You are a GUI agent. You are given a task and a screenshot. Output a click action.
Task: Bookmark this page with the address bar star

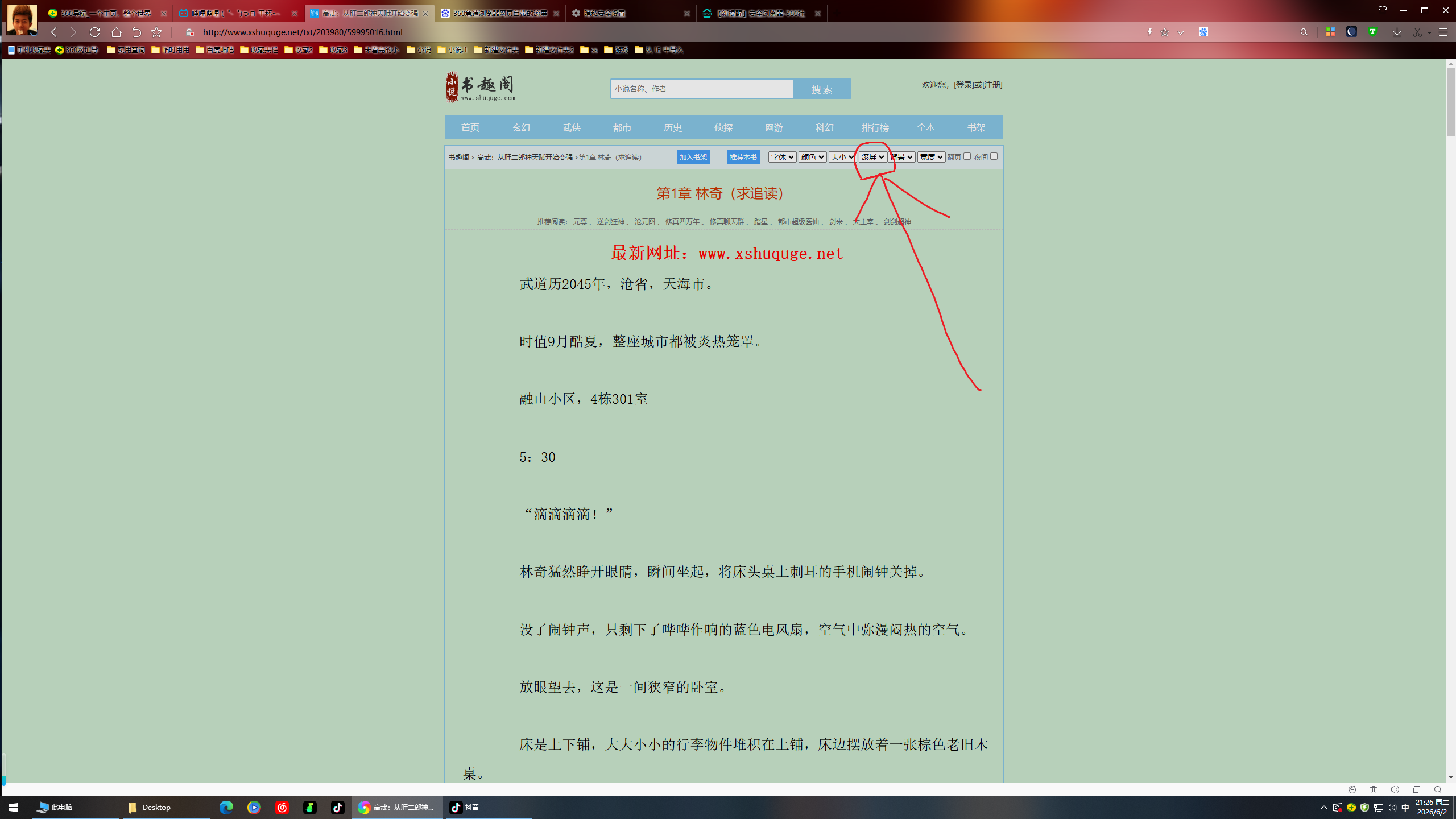[1165, 32]
